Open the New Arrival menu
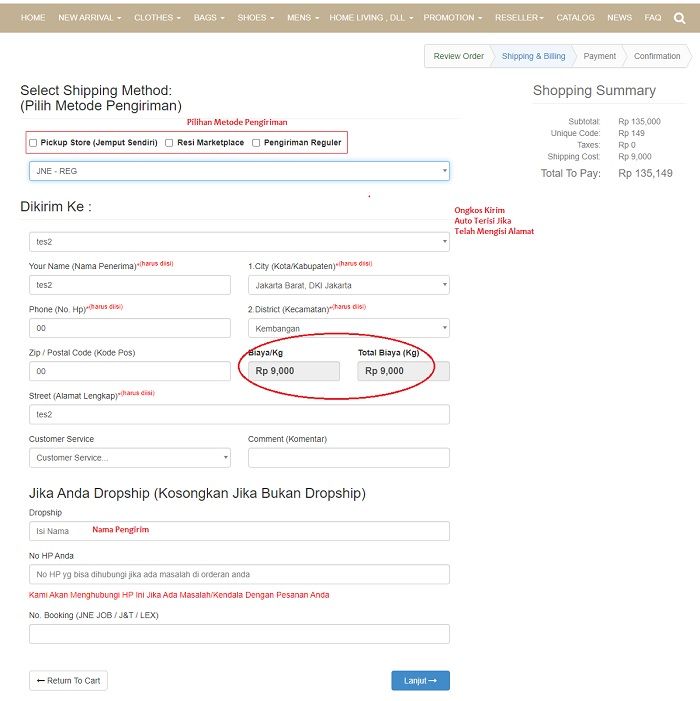 pyautogui.click(x=89, y=17)
